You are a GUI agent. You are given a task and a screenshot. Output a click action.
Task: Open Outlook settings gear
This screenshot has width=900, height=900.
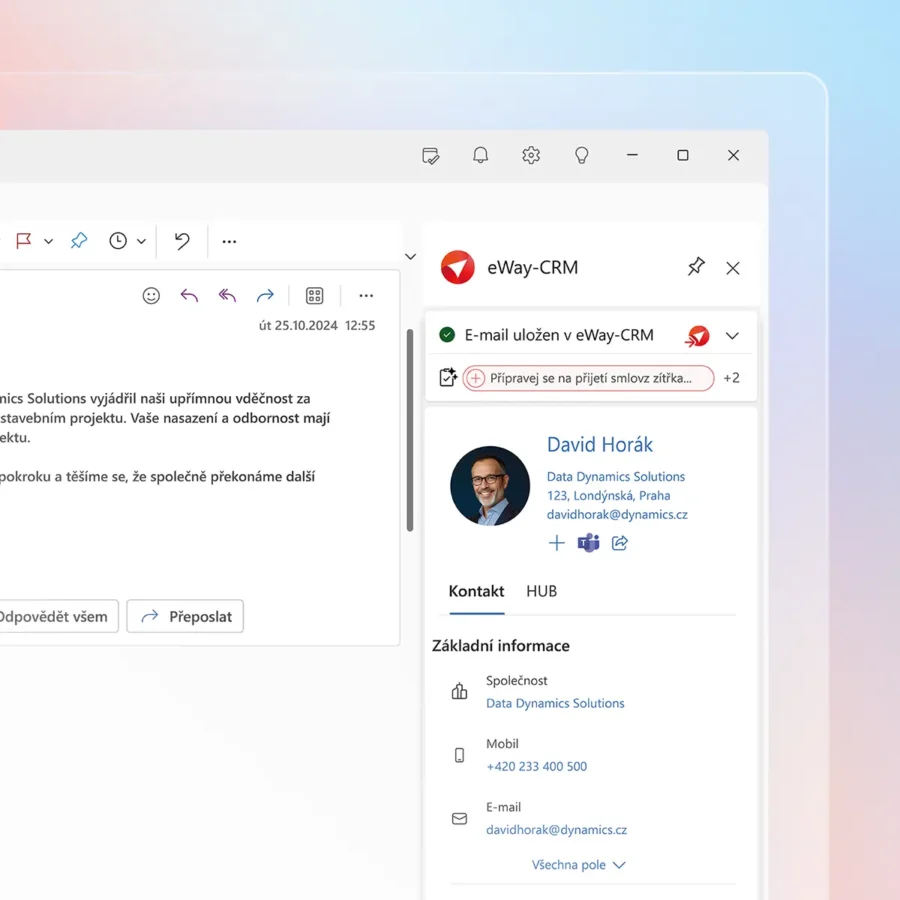[531, 155]
